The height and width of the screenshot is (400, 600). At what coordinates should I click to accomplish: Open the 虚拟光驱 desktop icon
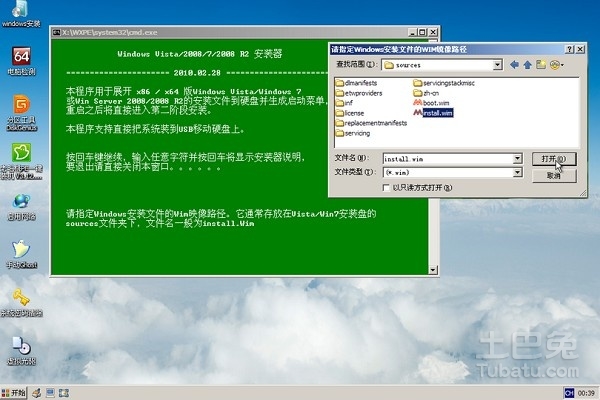click(21, 351)
